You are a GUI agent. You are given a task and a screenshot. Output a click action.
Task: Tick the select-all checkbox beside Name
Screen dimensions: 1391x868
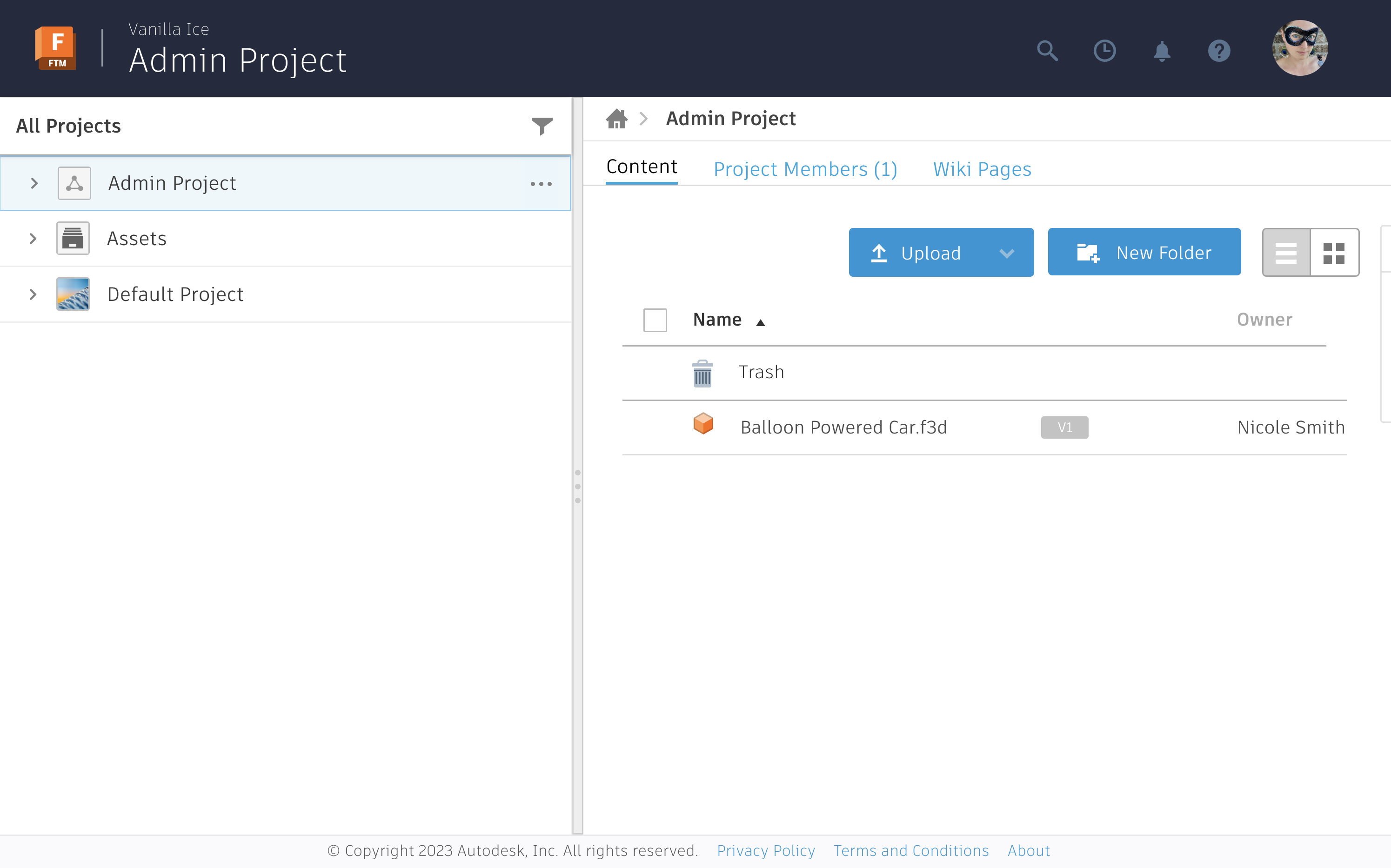pos(655,320)
